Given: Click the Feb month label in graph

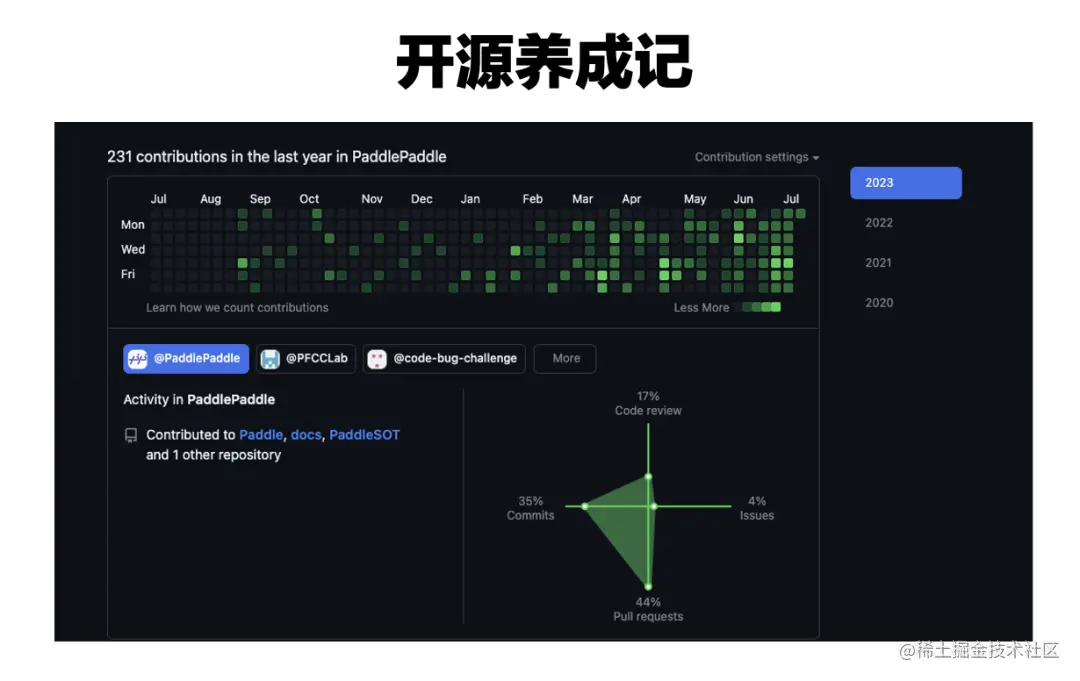Looking at the screenshot, I should click(532, 198).
